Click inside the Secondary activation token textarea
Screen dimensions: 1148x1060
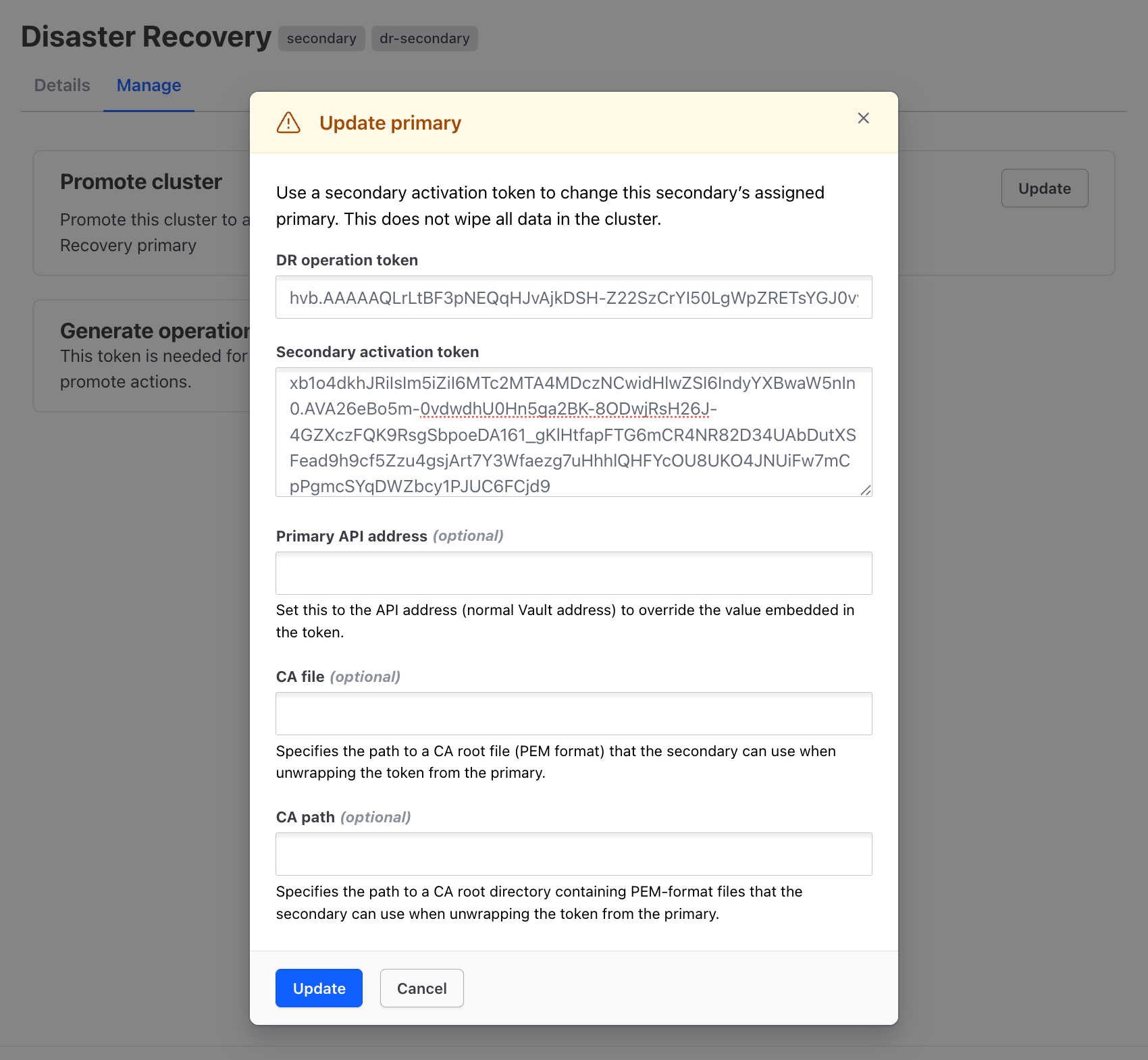573,432
